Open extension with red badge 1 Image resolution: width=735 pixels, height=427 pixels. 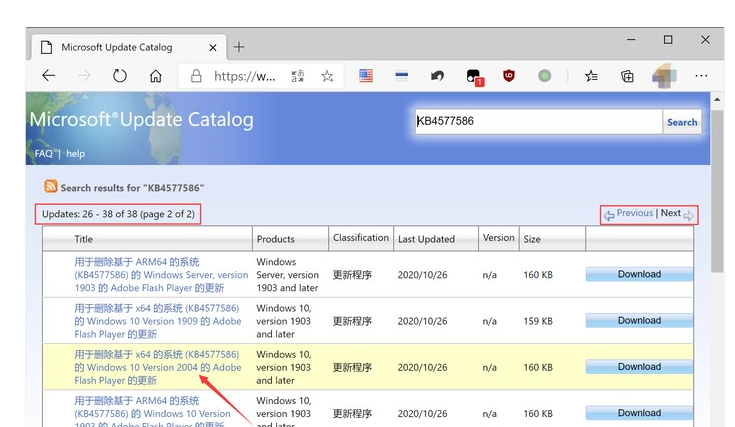click(x=474, y=77)
